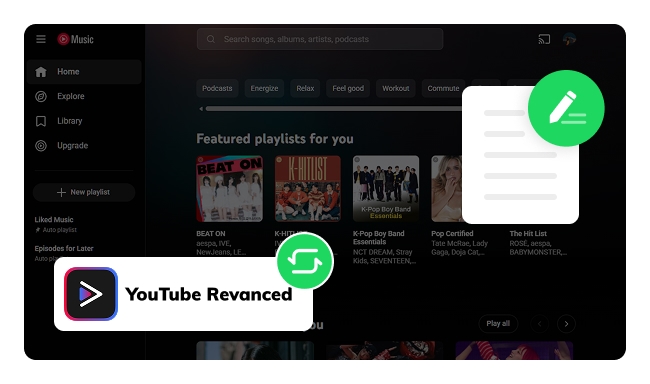Click the Pop Certified title
Viewport: 650px width, 384px height.
point(452,233)
